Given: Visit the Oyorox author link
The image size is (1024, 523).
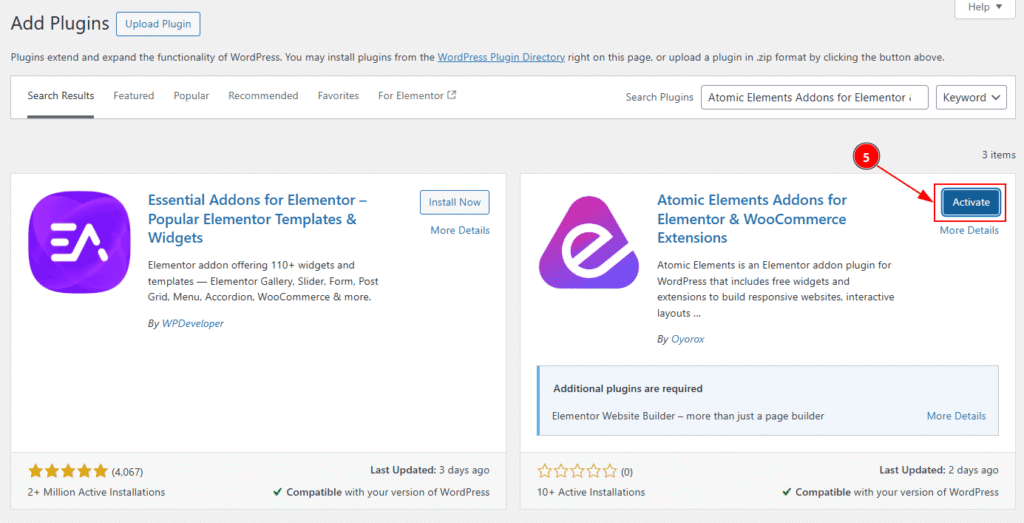Looking at the screenshot, I should pos(688,340).
